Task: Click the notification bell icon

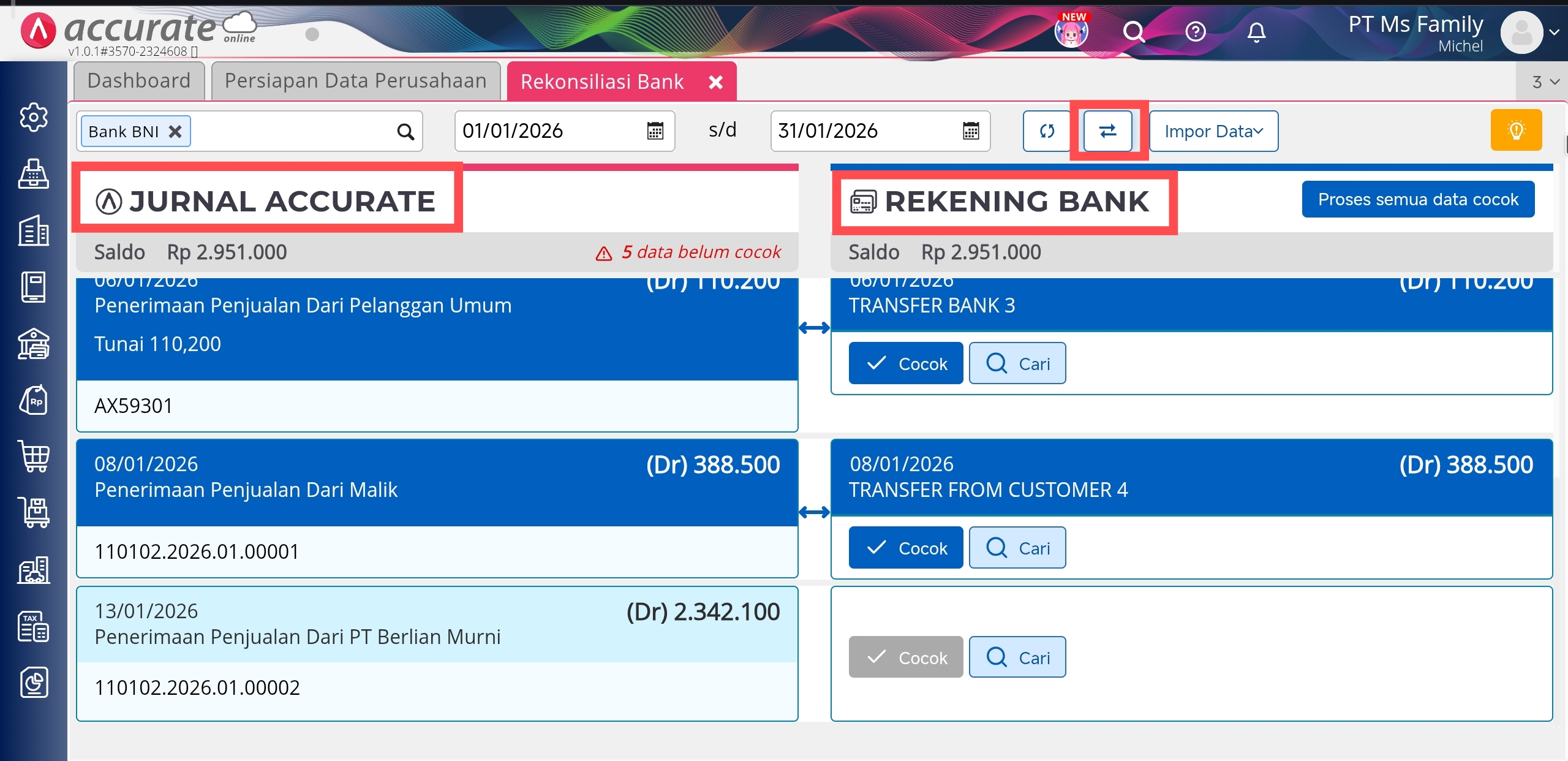Action: [x=1256, y=32]
